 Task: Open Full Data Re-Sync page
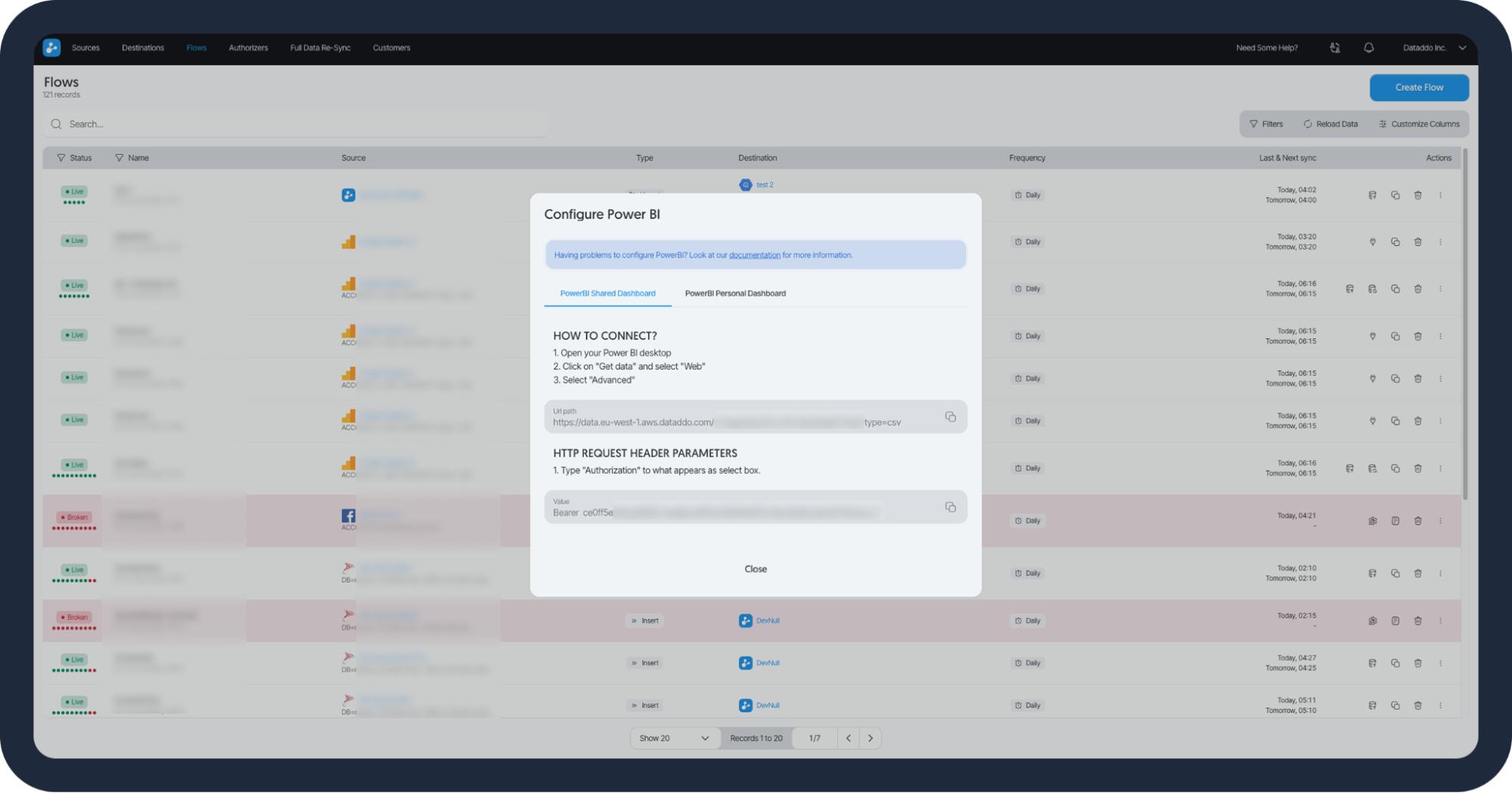click(x=320, y=48)
